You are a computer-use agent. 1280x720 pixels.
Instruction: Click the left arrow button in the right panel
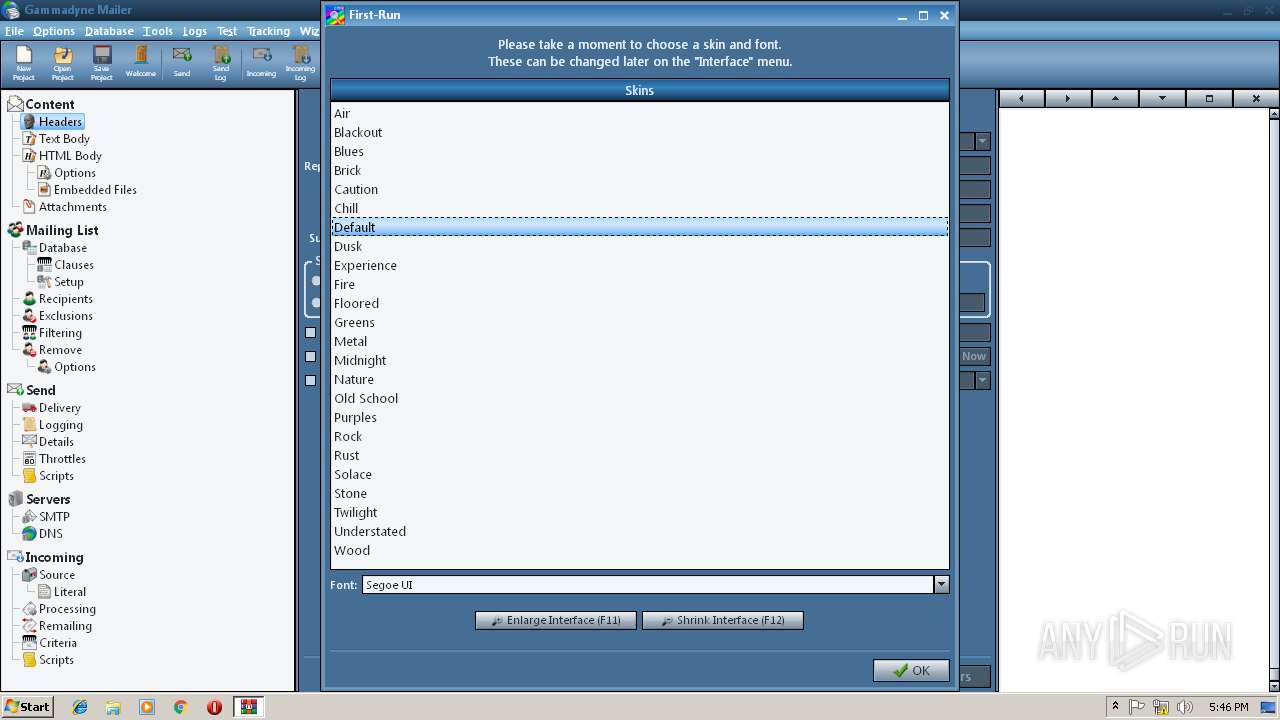1021,98
